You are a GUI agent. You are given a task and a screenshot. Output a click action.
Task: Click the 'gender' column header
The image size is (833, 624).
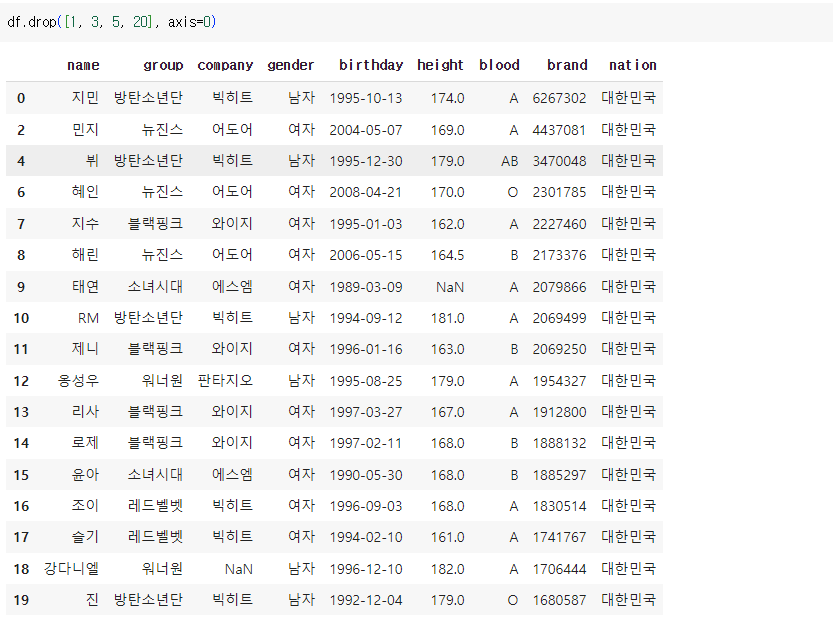click(291, 65)
